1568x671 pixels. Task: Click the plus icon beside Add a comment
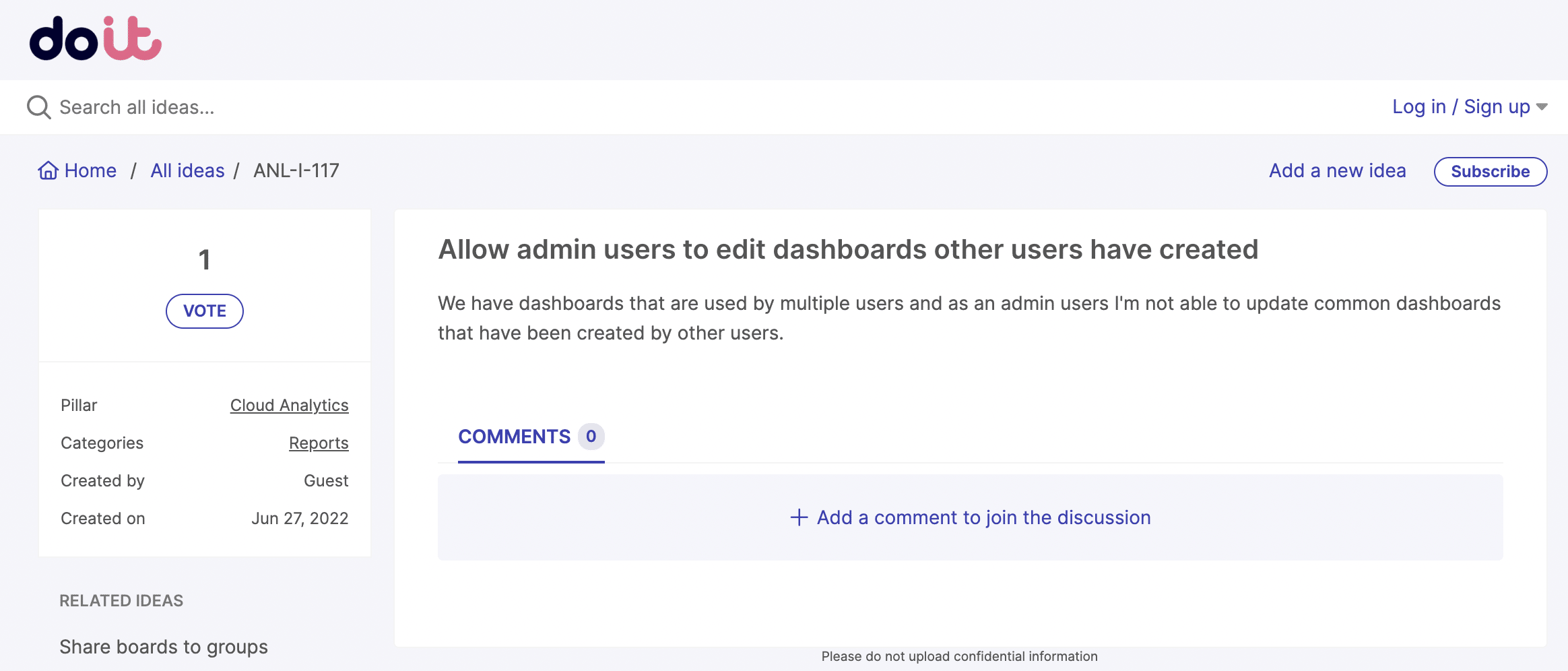point(799,517)
